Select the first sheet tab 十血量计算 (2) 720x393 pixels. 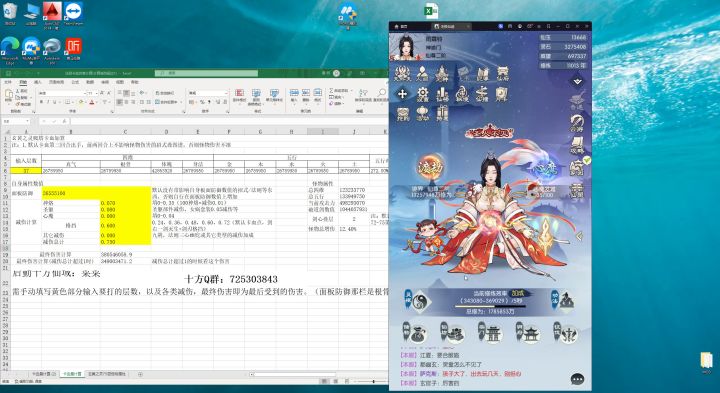point(44,374)
